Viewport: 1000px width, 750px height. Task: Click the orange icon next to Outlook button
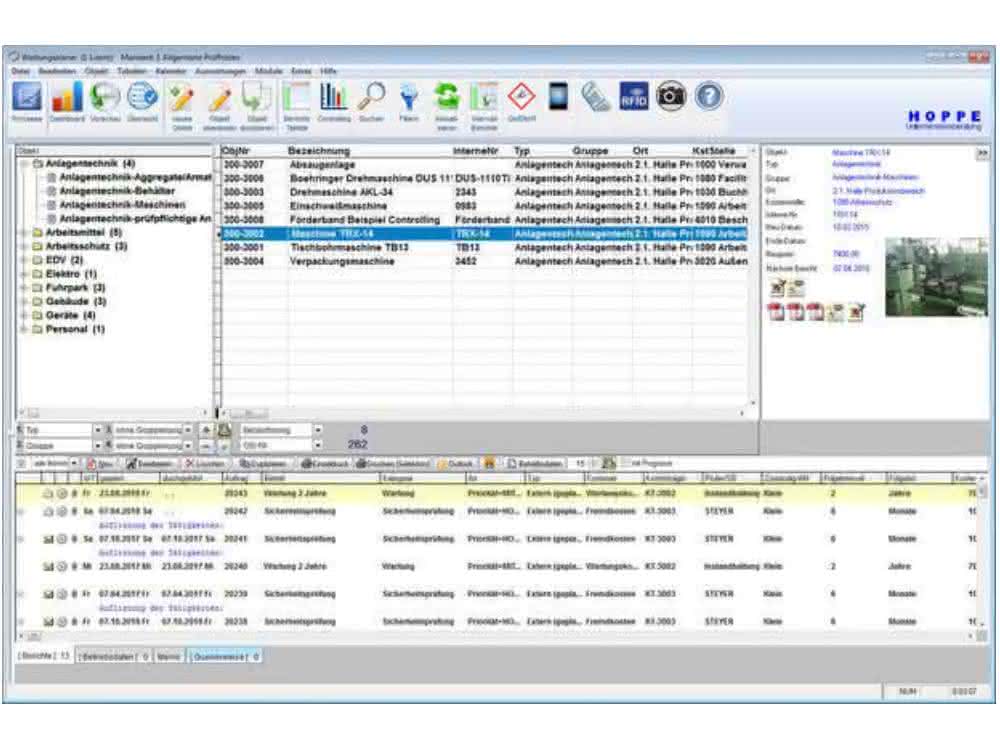tap(489, 464)
